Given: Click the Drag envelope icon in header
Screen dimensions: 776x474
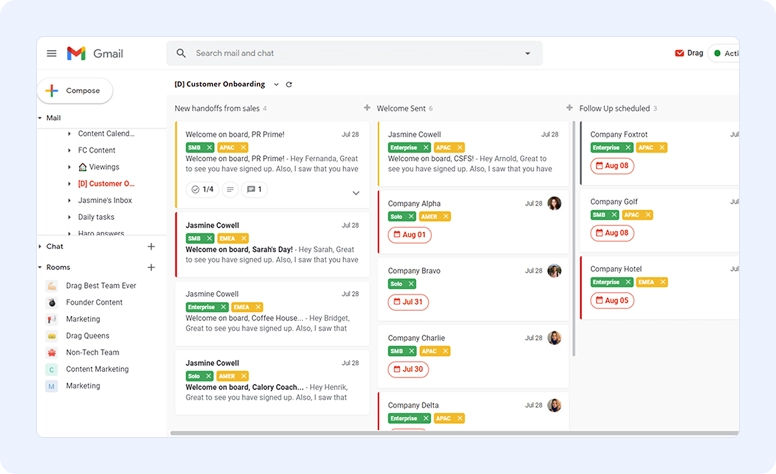Looking at the screenshot, I should (680, 53).
